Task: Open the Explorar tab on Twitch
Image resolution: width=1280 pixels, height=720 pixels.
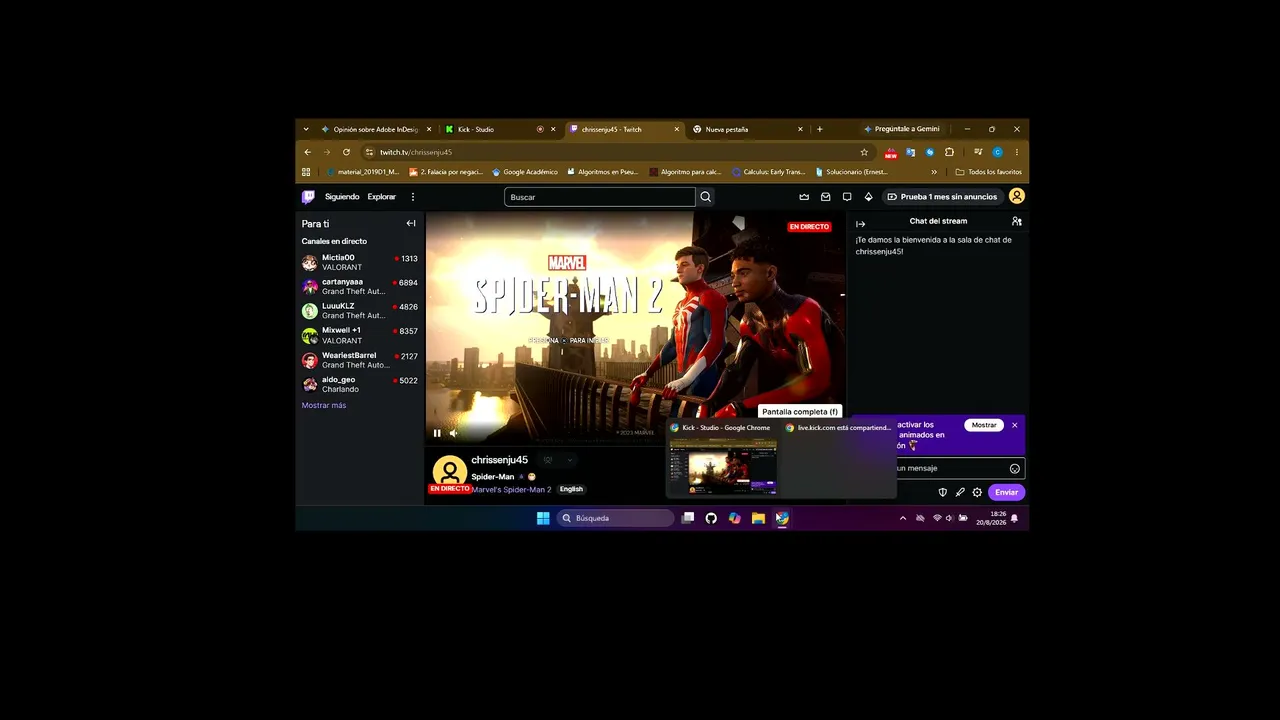Action: click(381, 197)
